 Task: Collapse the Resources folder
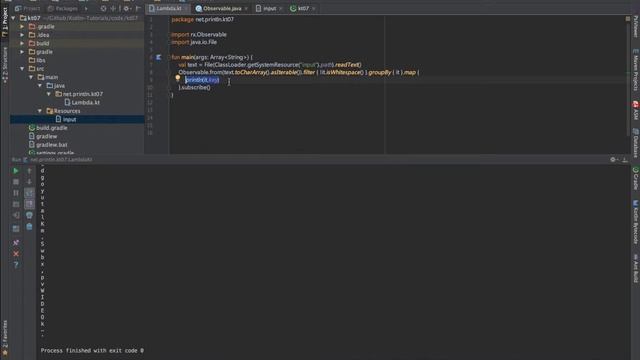[x=40, y=111]
